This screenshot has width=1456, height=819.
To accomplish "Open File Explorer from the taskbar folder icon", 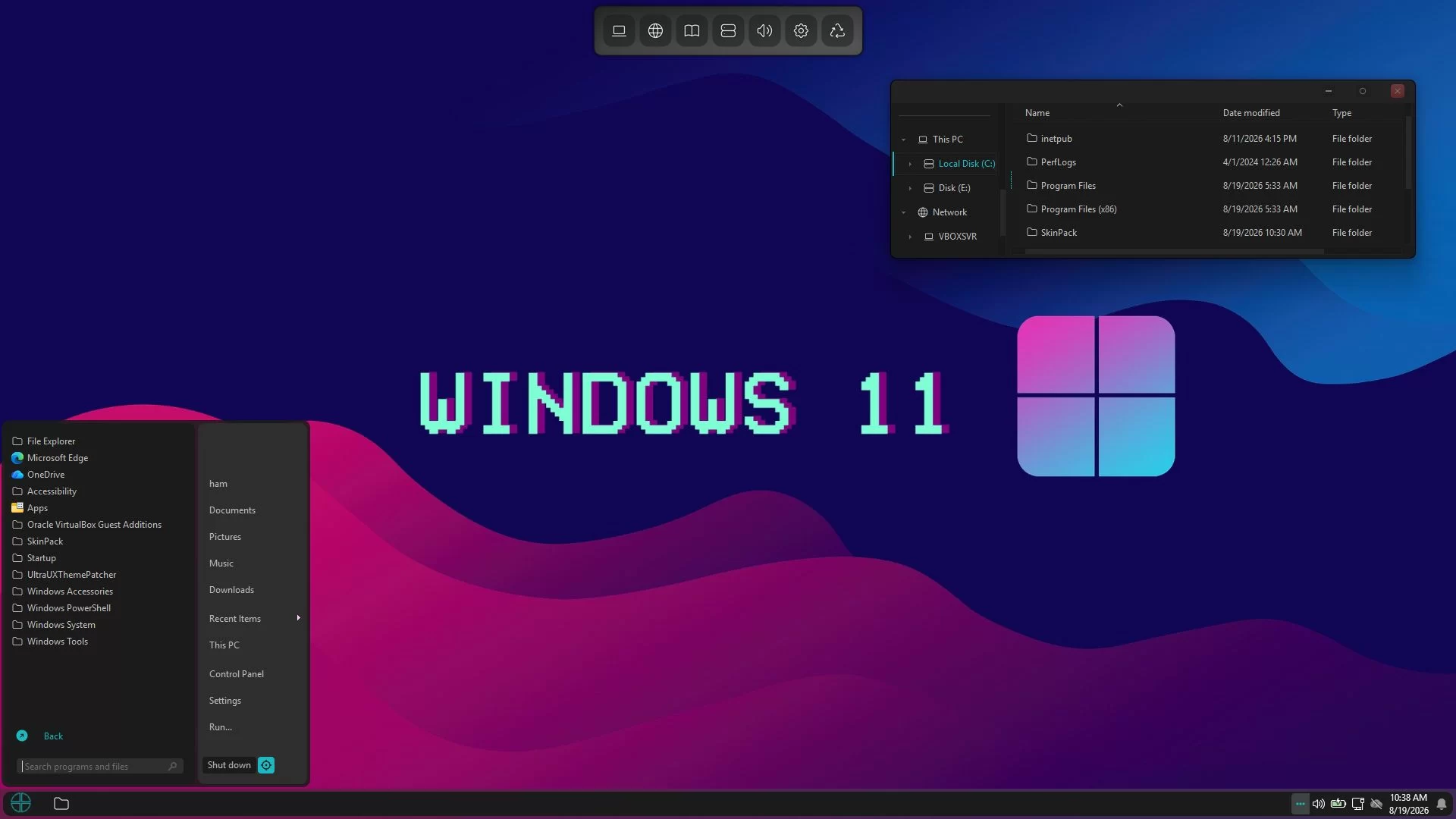I will 61,803.
